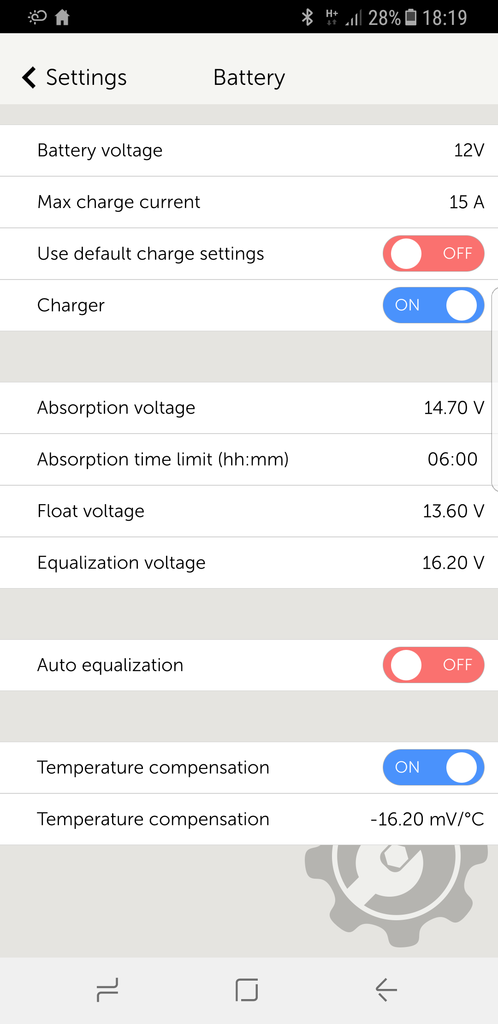Enable the Auto equalization toggle

click(433, 665)
